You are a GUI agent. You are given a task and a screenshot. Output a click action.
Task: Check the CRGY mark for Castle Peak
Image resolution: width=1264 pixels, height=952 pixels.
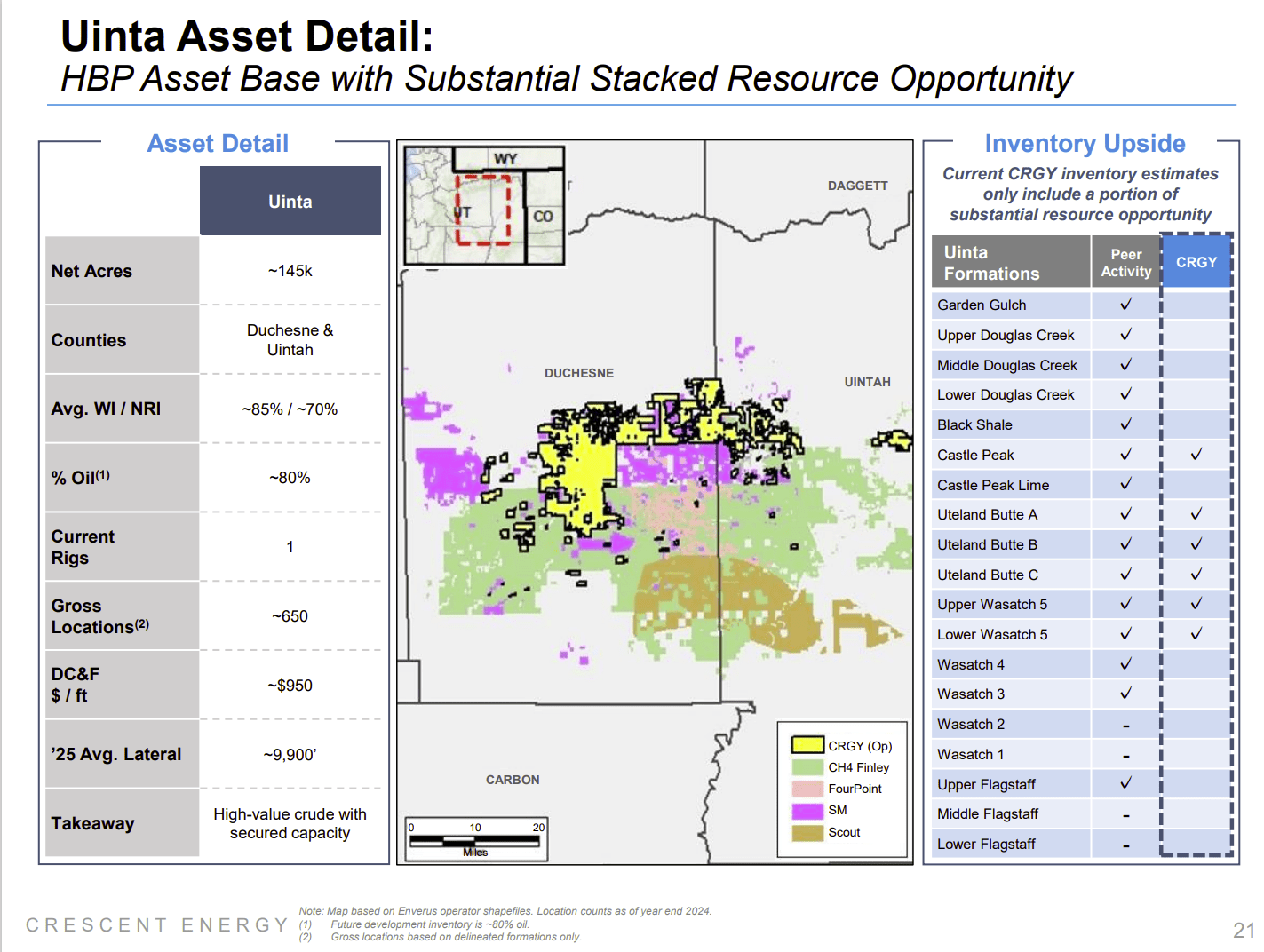point(1196,455)
